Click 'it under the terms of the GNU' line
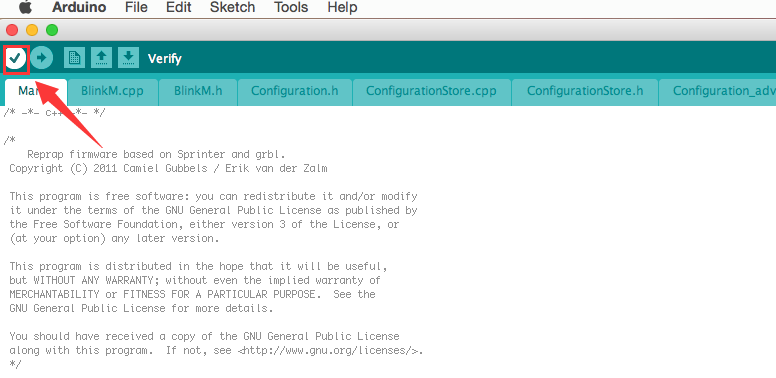776x378 pixels. click(213, 210)
